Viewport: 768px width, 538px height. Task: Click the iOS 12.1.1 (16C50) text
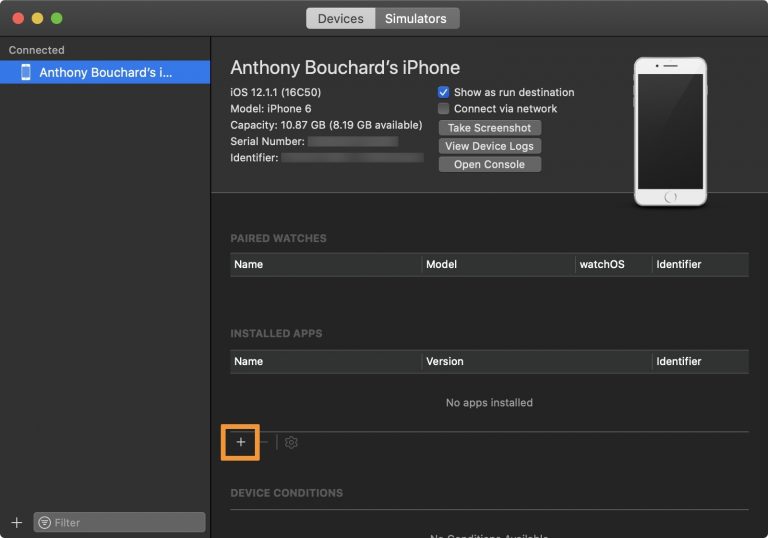pyautogui.click(x=275, y=92)
